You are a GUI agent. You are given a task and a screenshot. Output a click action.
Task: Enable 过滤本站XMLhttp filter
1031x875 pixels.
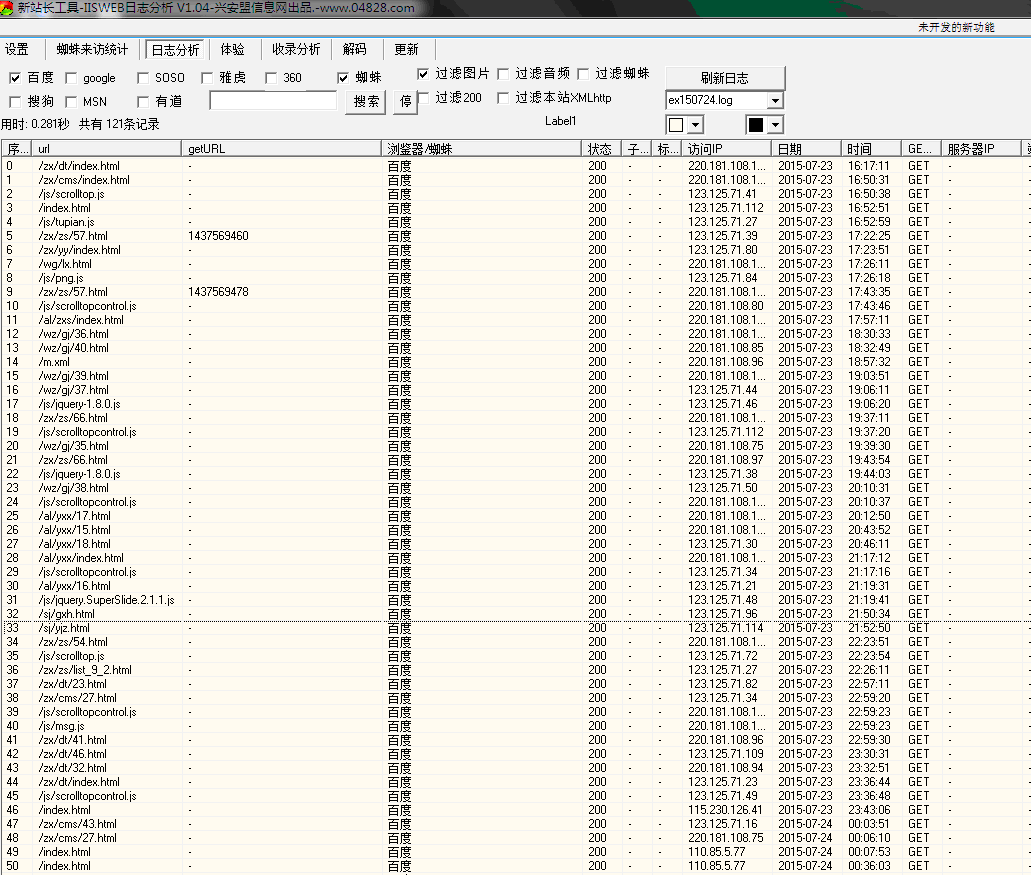[503, 98]
